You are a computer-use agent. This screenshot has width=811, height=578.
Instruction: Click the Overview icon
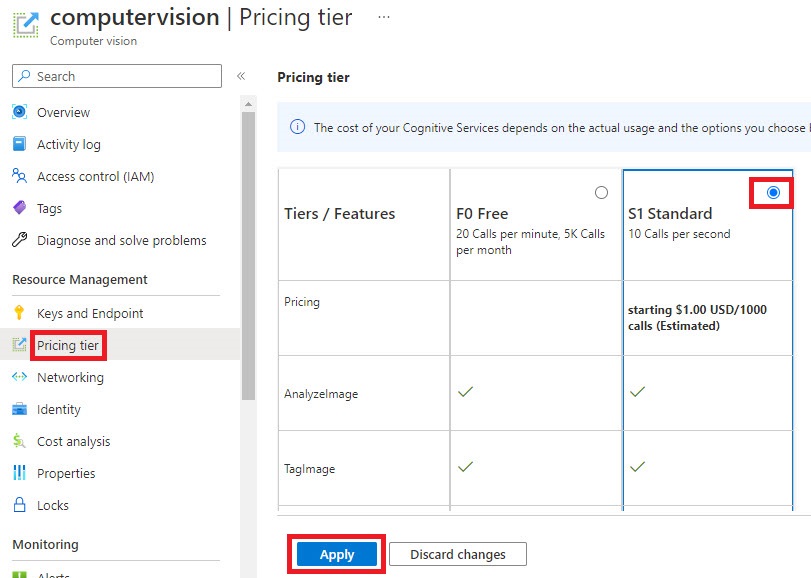[x=20, y=112]
